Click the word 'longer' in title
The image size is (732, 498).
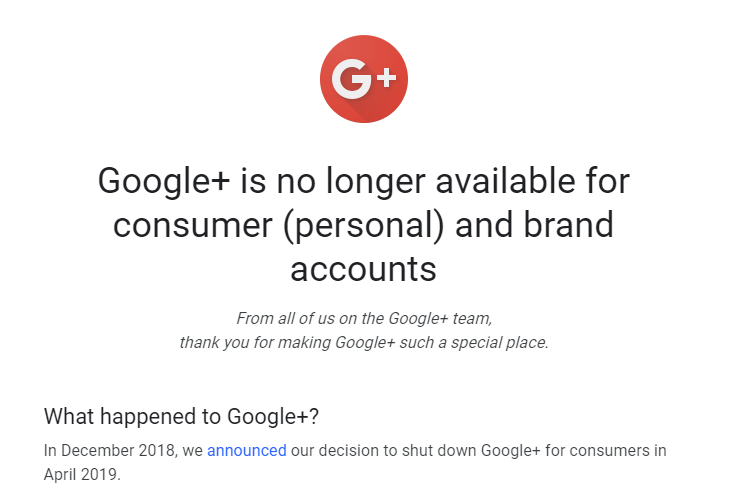coord(376,182)
